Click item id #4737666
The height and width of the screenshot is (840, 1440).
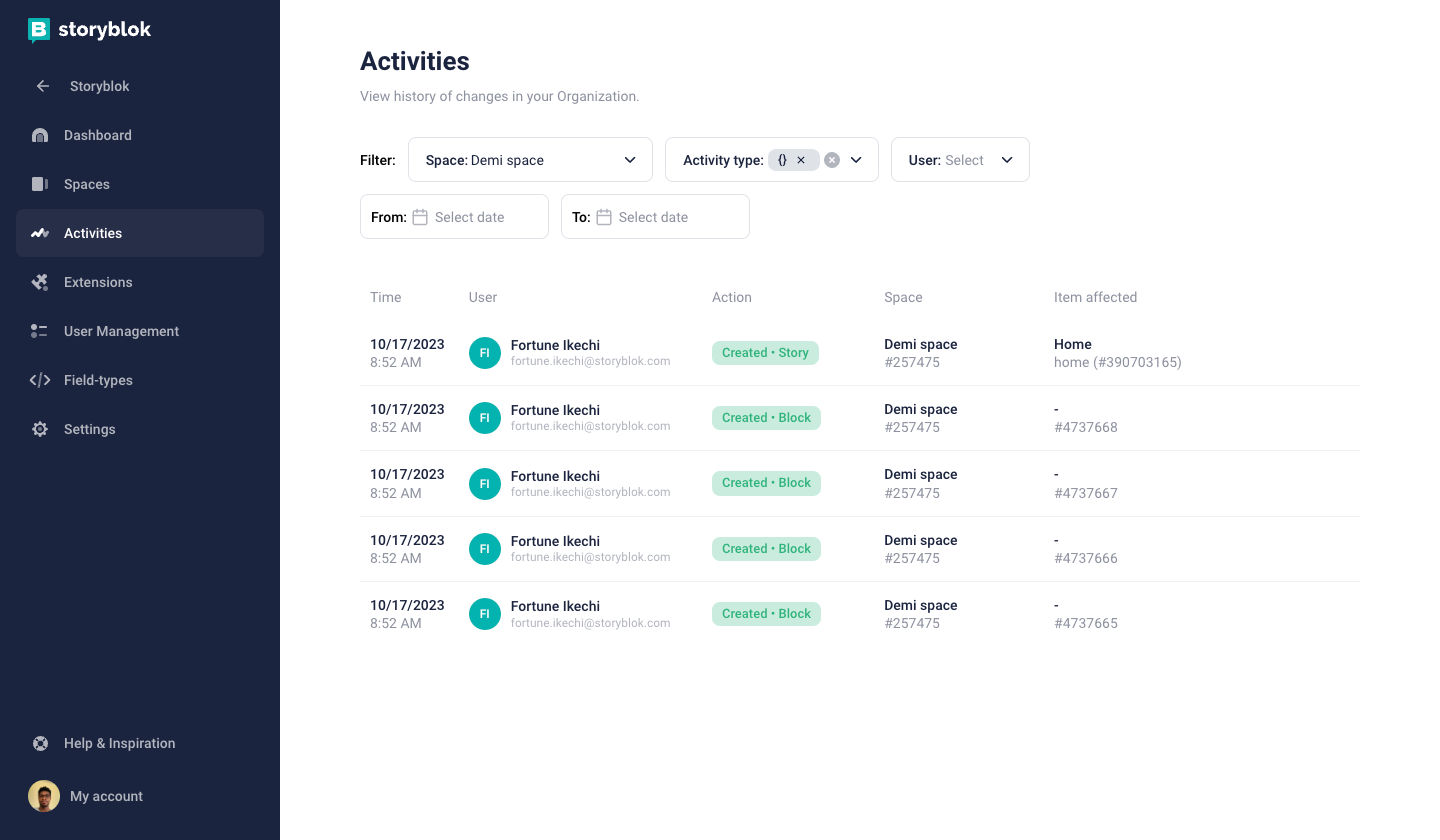coord(1086,558)
